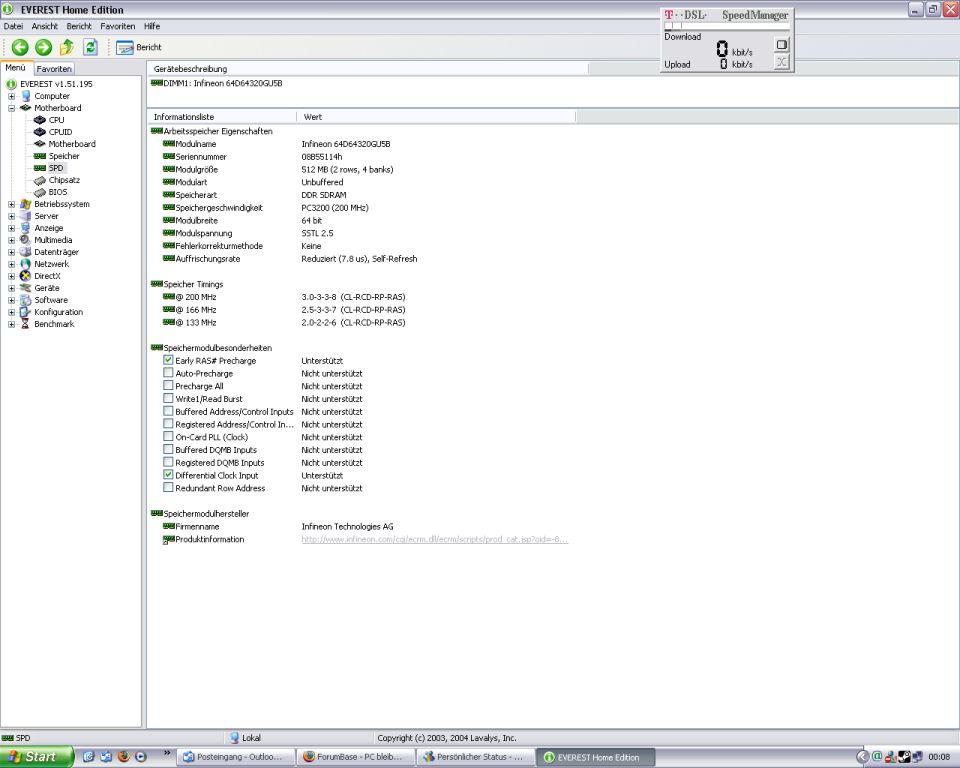Screen dimensions: 960x768
Task: Click the Server icon in the tree
Action: [x=26, y=216]
